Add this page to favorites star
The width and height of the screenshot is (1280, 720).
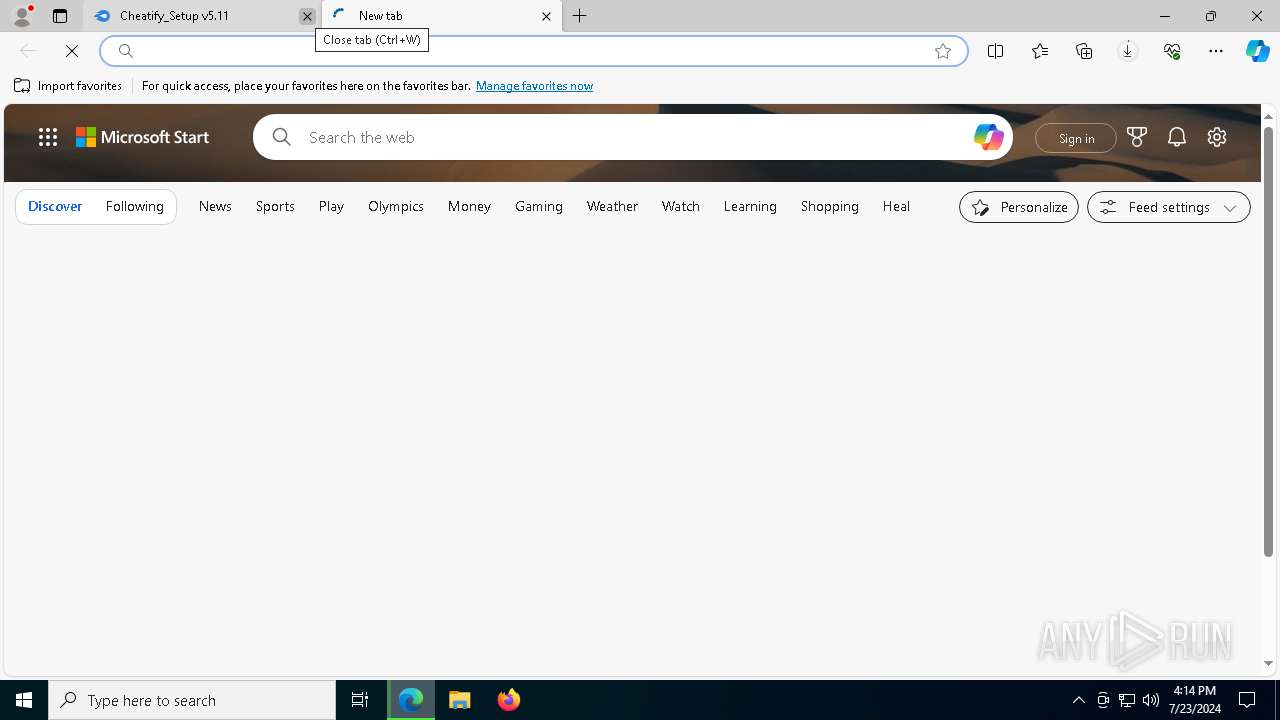[943, 51]
